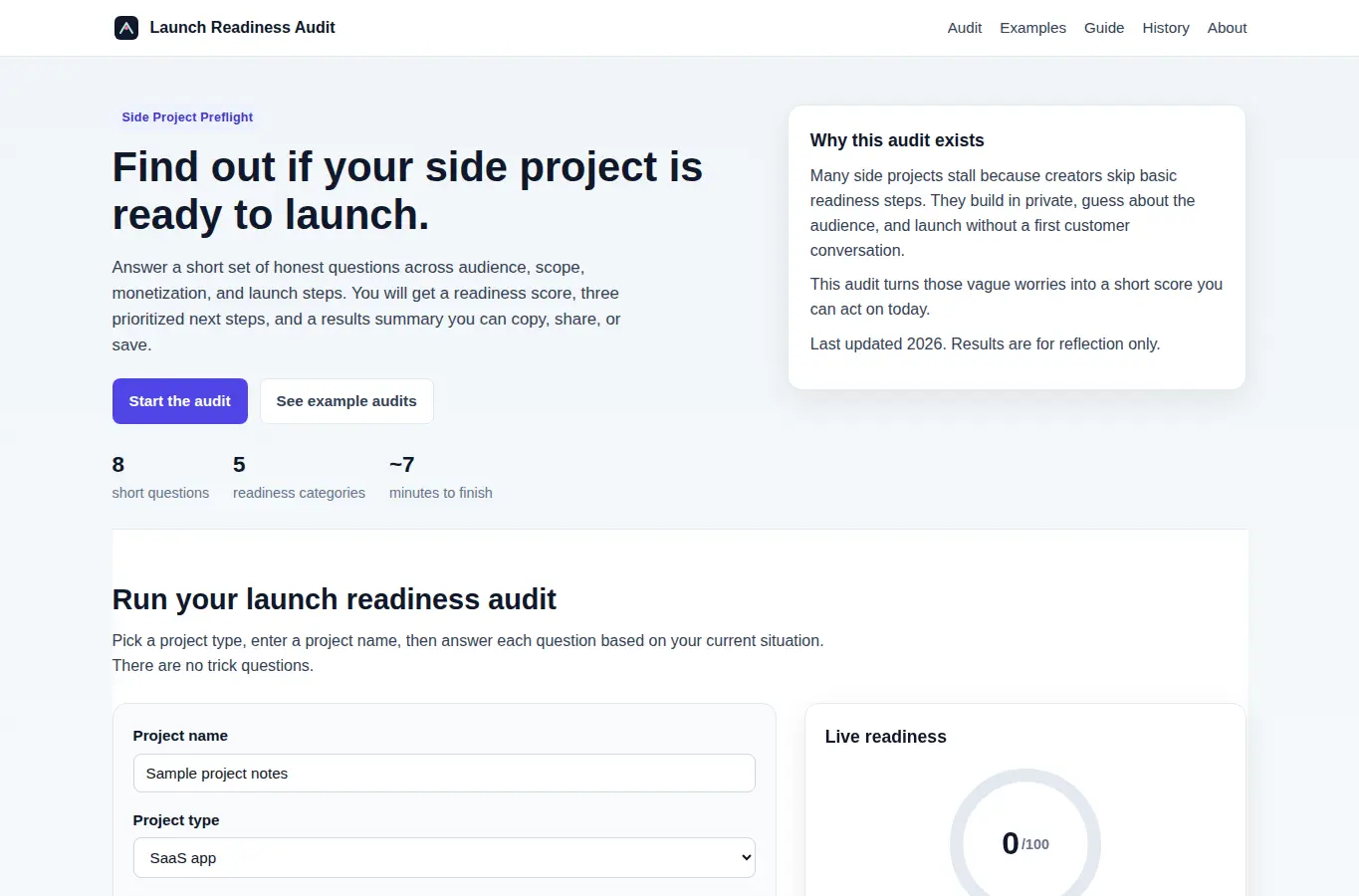Select History in the top navigation
The width and height of the screenshot is (1359, 896).
1166,28
